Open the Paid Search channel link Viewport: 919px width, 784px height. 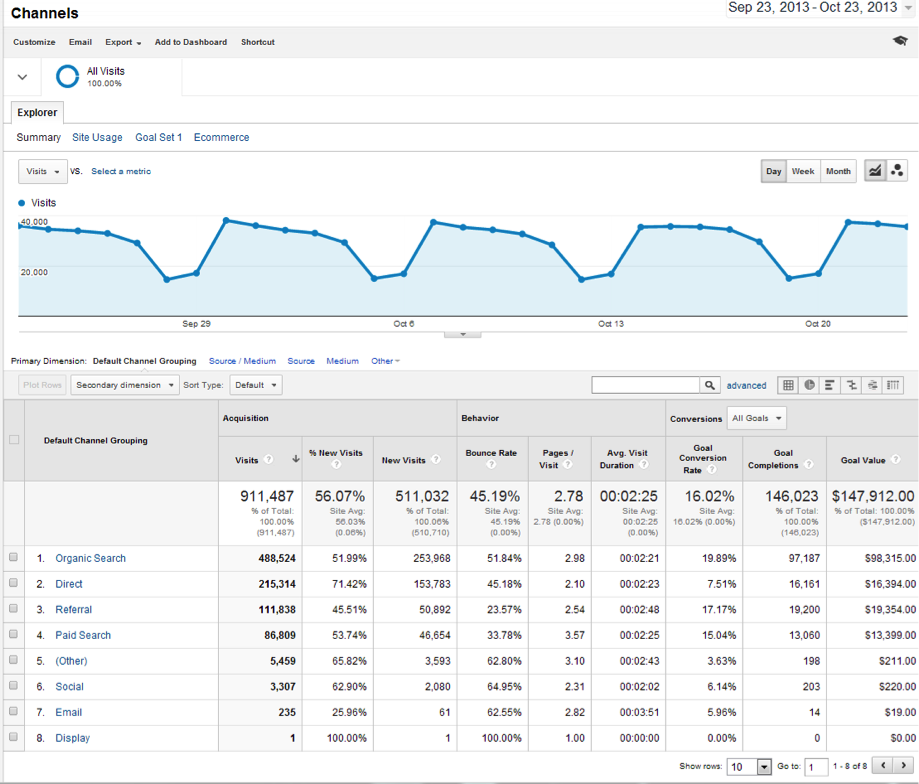[83, 635]
